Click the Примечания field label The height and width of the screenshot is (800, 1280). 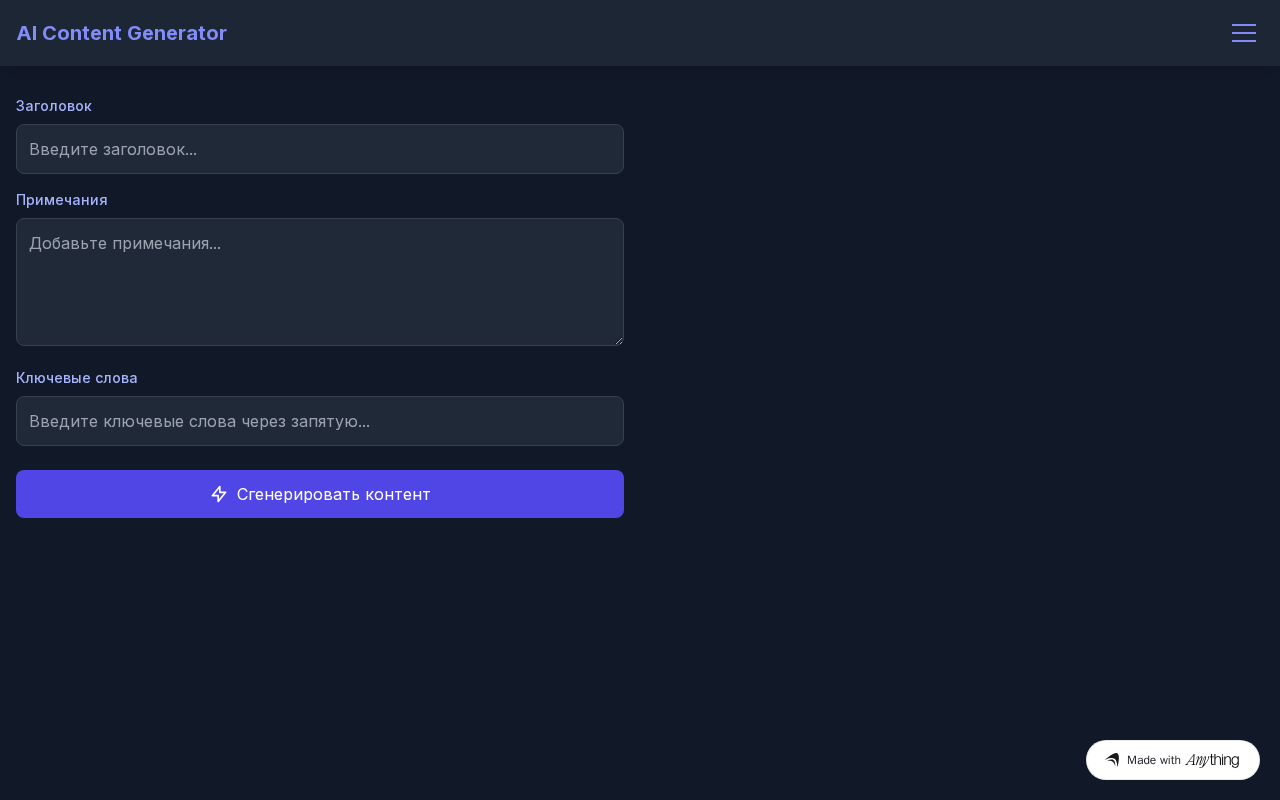click(x=62, y=200)
